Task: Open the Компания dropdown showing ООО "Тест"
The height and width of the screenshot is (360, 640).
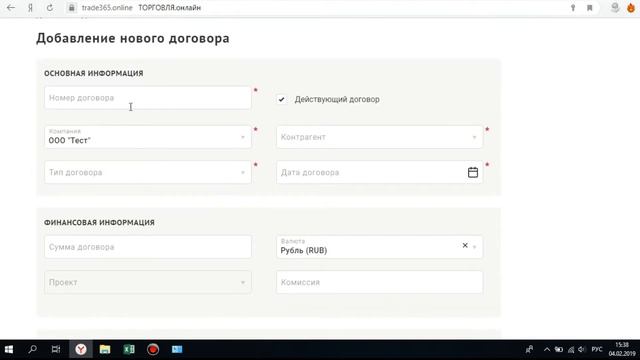Action: point(148,137)
